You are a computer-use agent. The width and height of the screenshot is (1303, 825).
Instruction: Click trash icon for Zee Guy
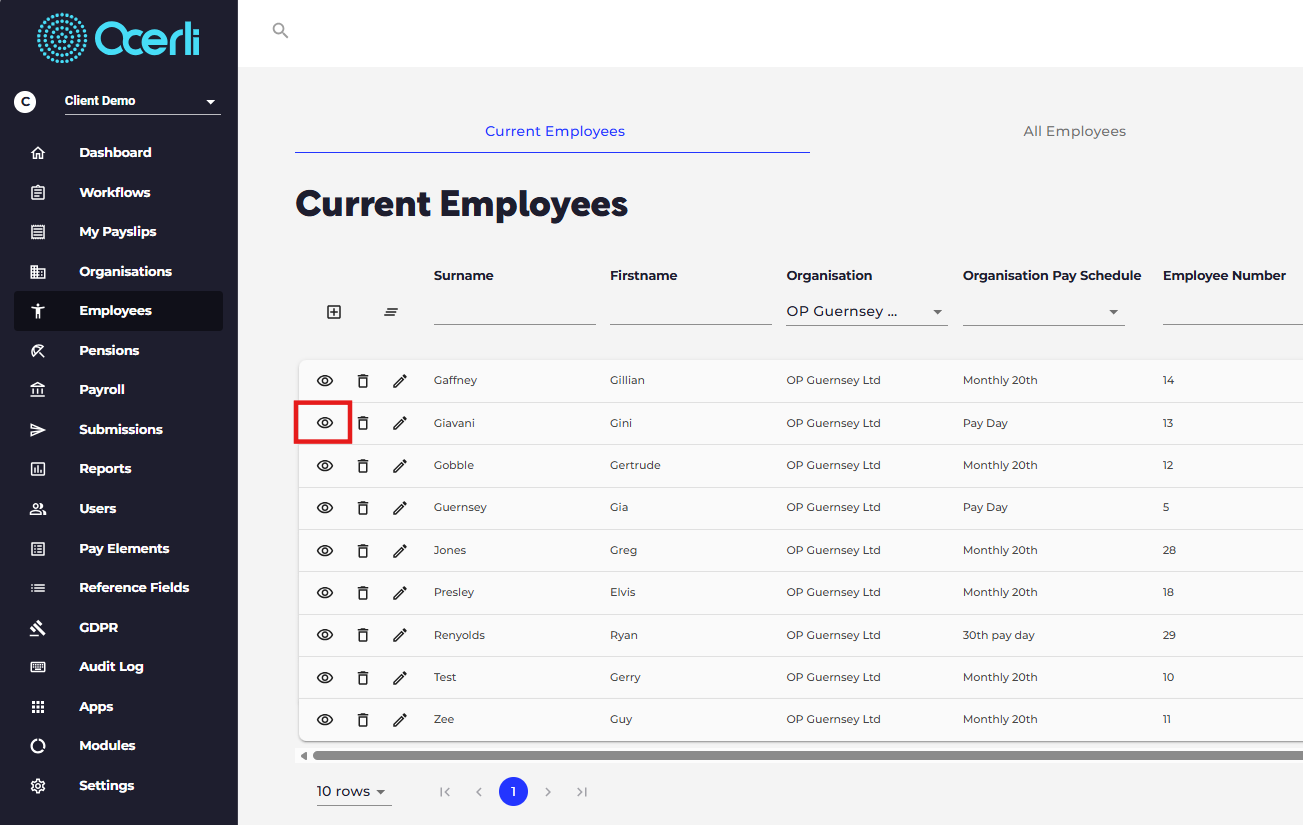[x=363, y=720]
